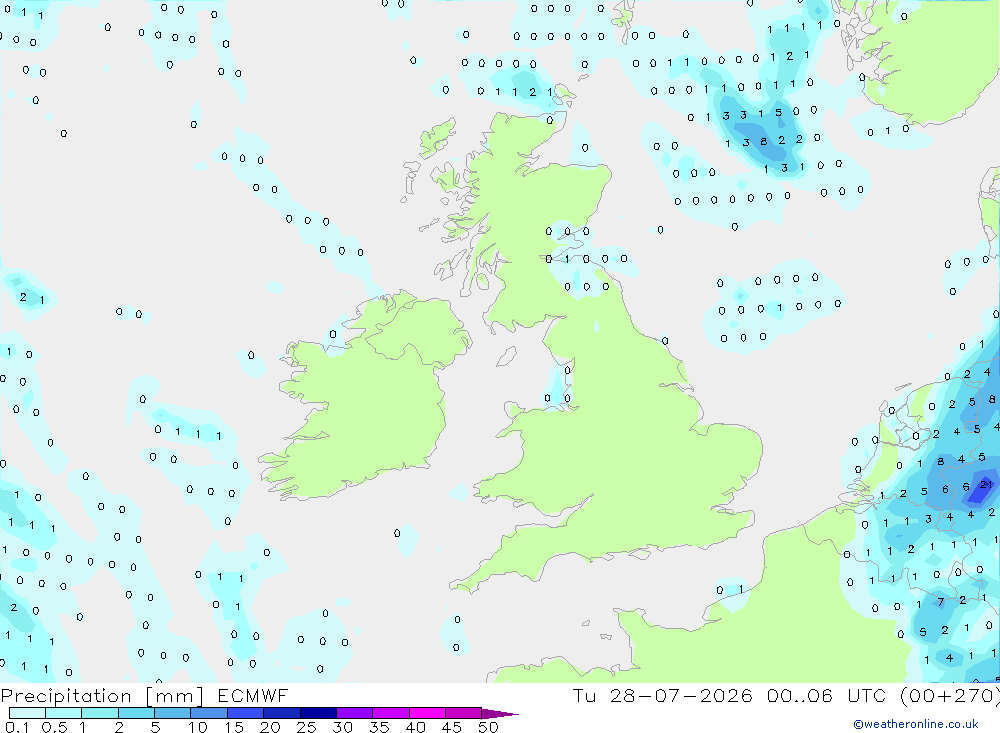The height and width of the screenshot is (733, 1000).
Task: Pick the 10–15 mm legend color box
Action: [x=209, y=713]
